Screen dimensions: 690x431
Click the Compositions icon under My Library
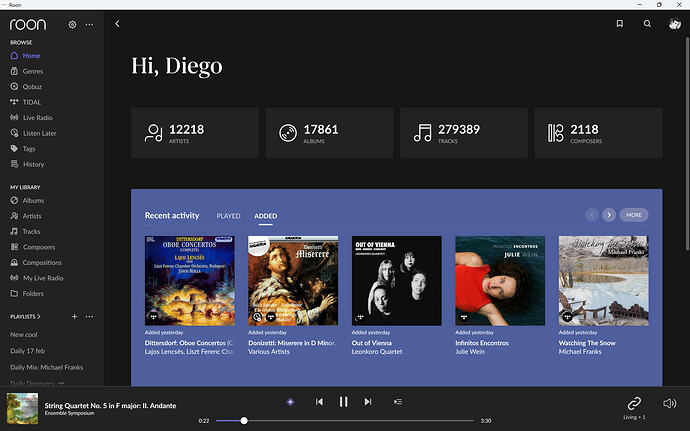click(x=14, y=262)
